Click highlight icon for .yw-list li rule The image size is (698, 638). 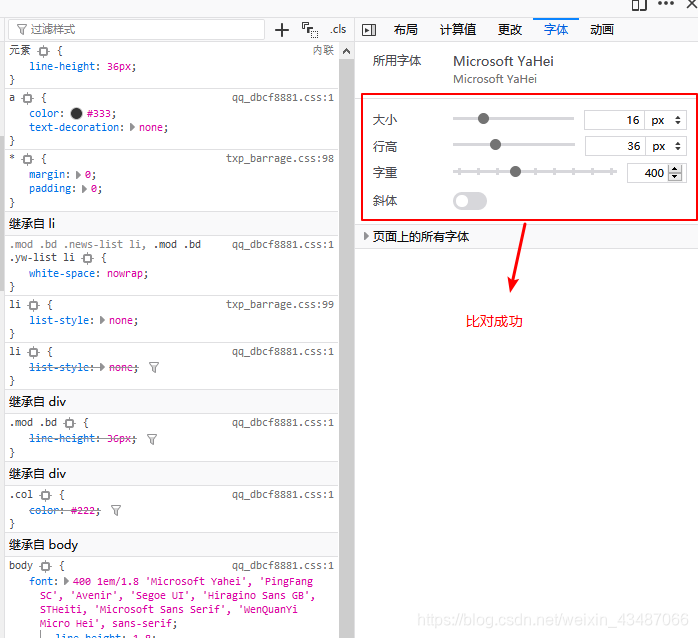(88, 258)
